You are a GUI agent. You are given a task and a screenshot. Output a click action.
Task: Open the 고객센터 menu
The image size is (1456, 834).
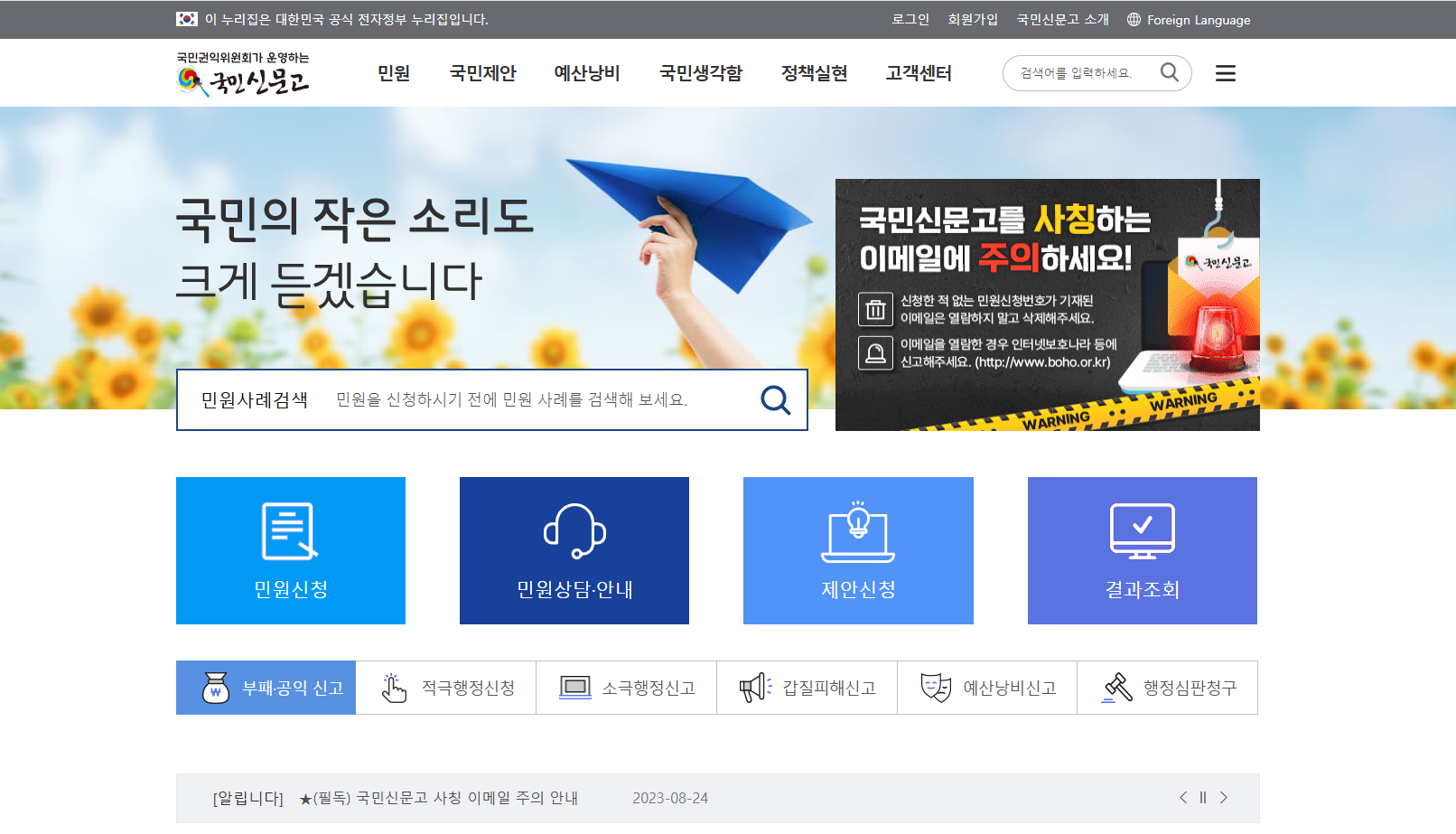pos(919,73)
